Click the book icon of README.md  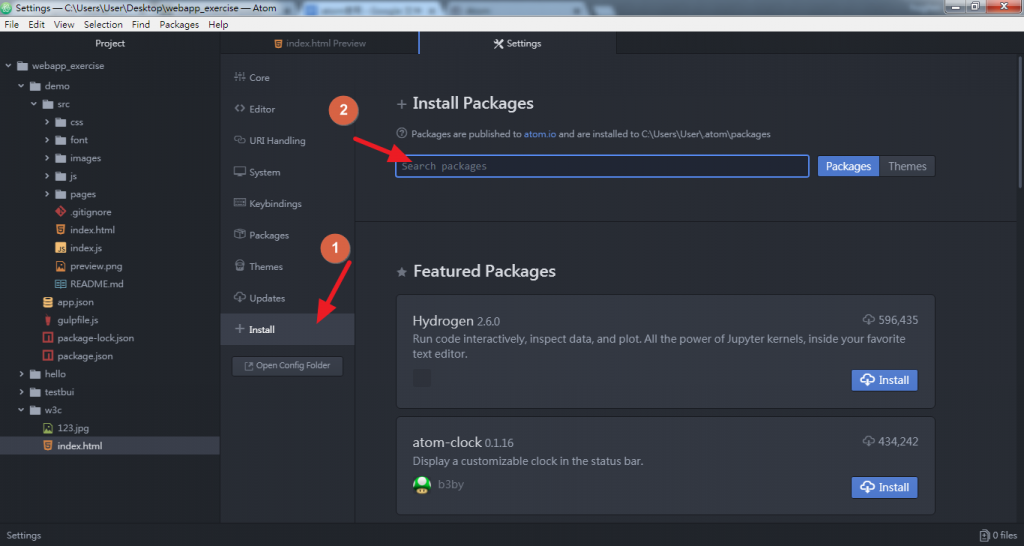tap(60, 284)
